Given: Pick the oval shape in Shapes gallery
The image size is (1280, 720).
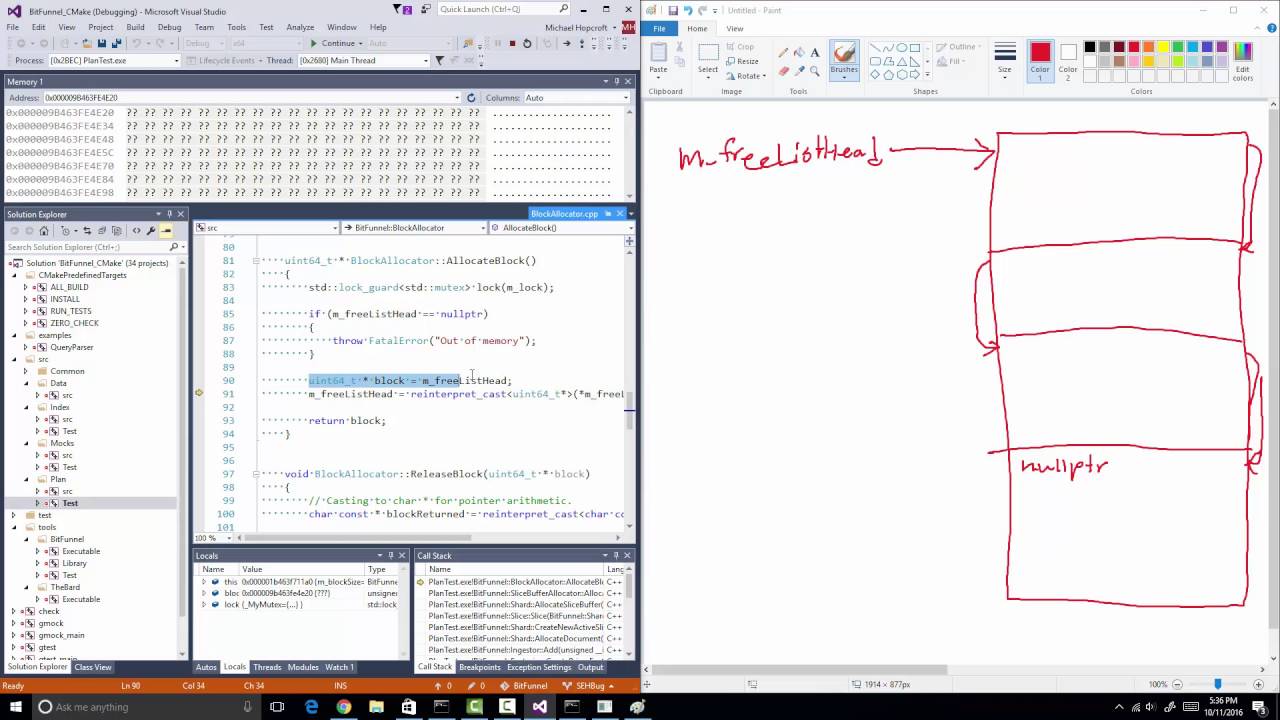Looking at the screenshot, I should (x=901, y=48).
